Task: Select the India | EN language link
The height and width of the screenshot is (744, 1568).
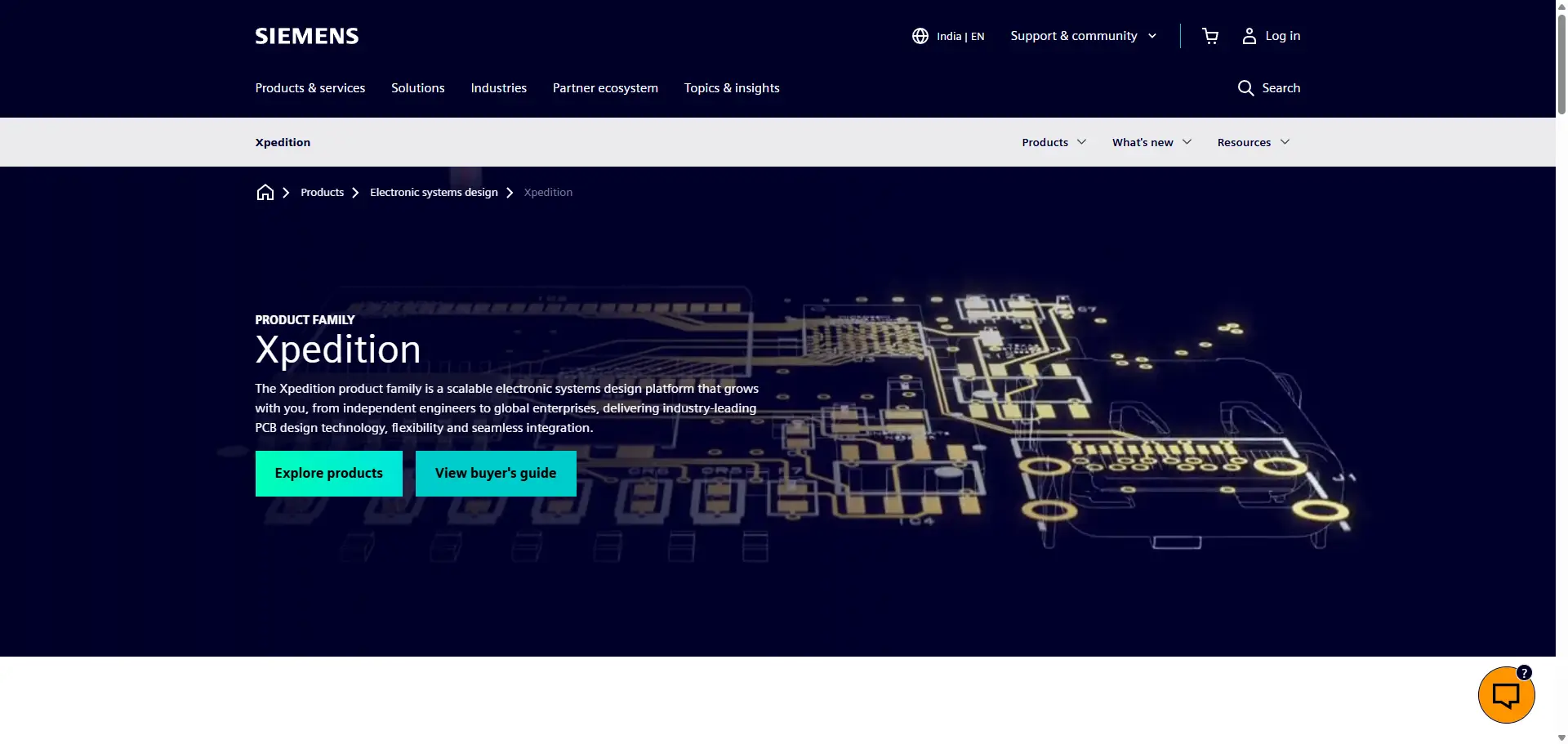Action: pyautogui.click(x=960, y=37)
